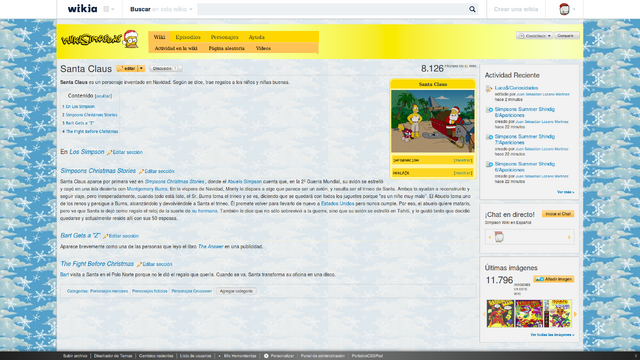Open the 'Episodios' navigation tab
This screenshot has width=640, height=360.
pos(188,37)
